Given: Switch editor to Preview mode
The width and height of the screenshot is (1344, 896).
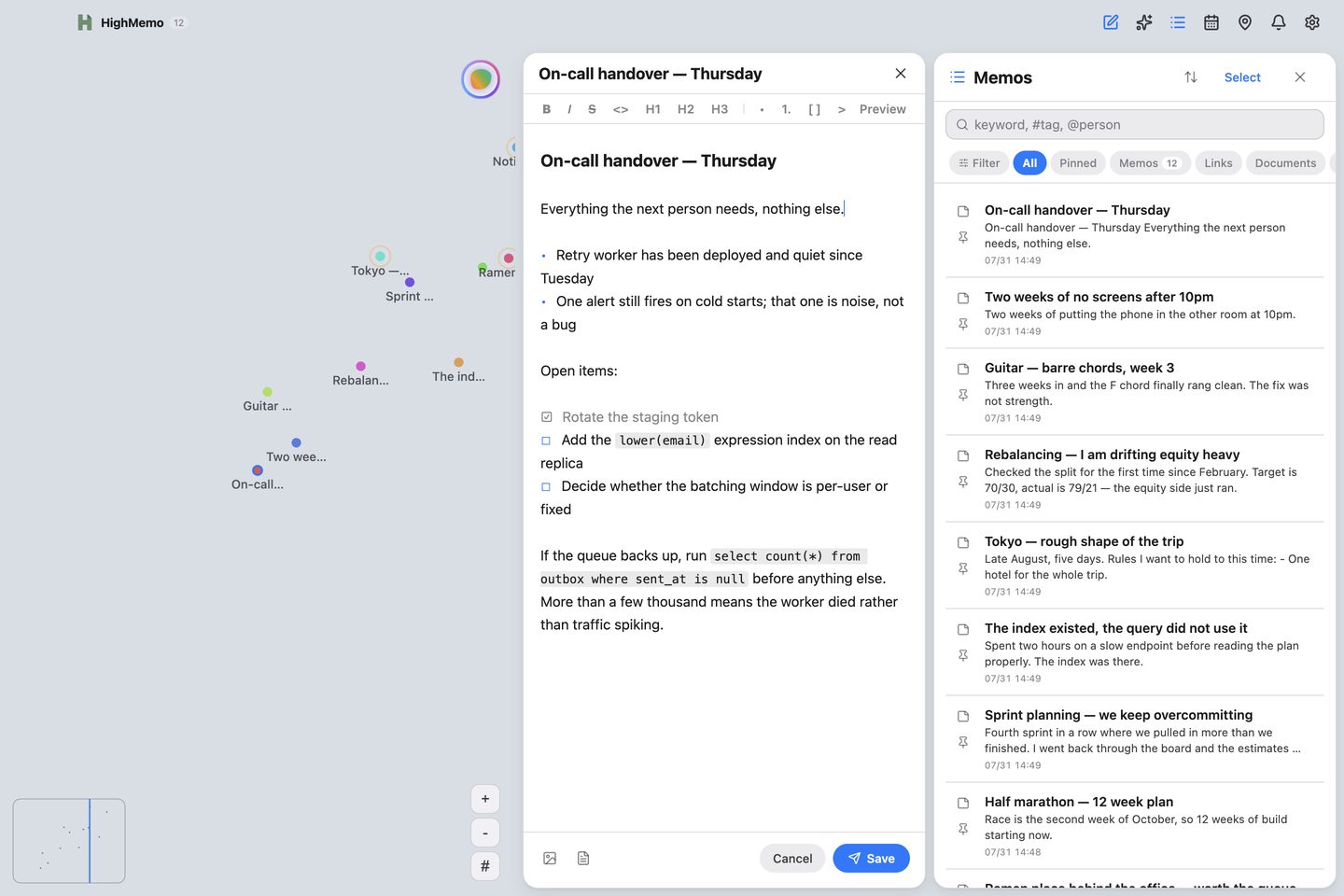Looking at the screenshot, I should (x=883, y=109).
